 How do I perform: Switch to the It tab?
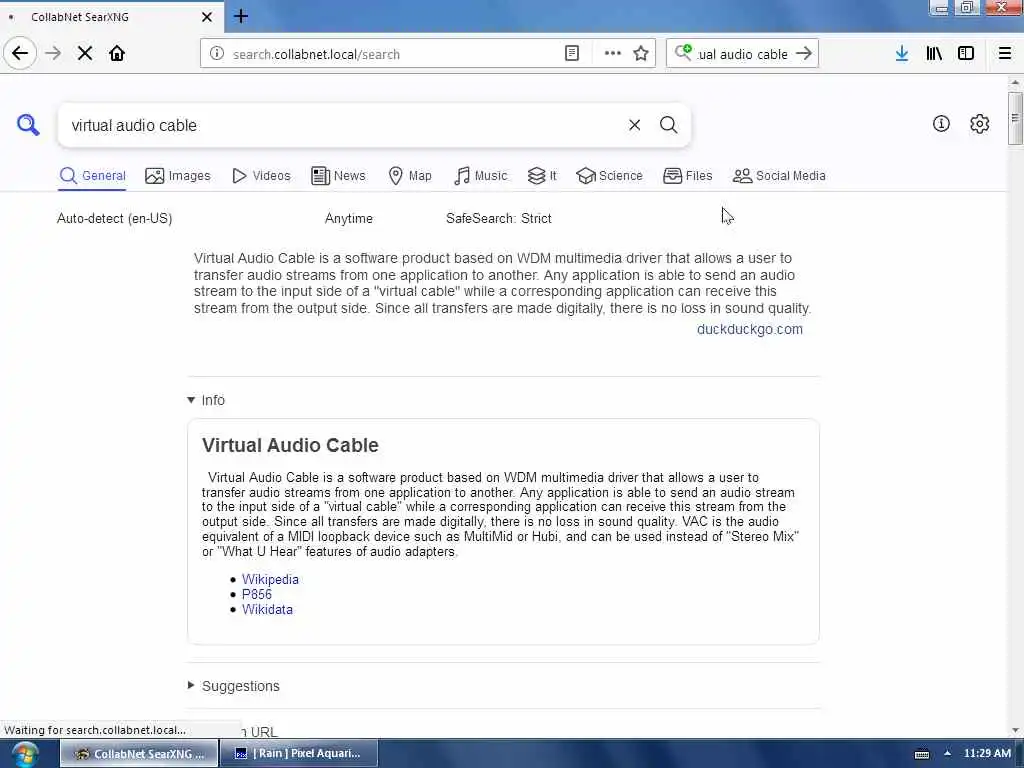[x=542, y=176]
